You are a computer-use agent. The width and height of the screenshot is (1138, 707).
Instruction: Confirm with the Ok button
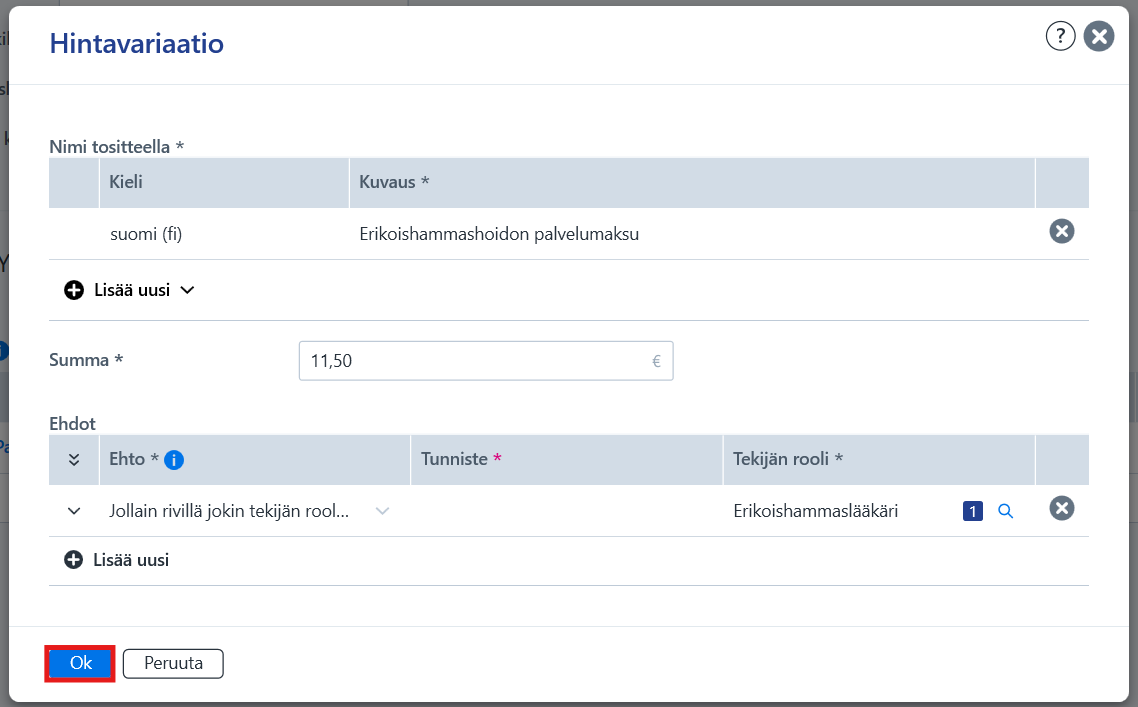[81, 663]
